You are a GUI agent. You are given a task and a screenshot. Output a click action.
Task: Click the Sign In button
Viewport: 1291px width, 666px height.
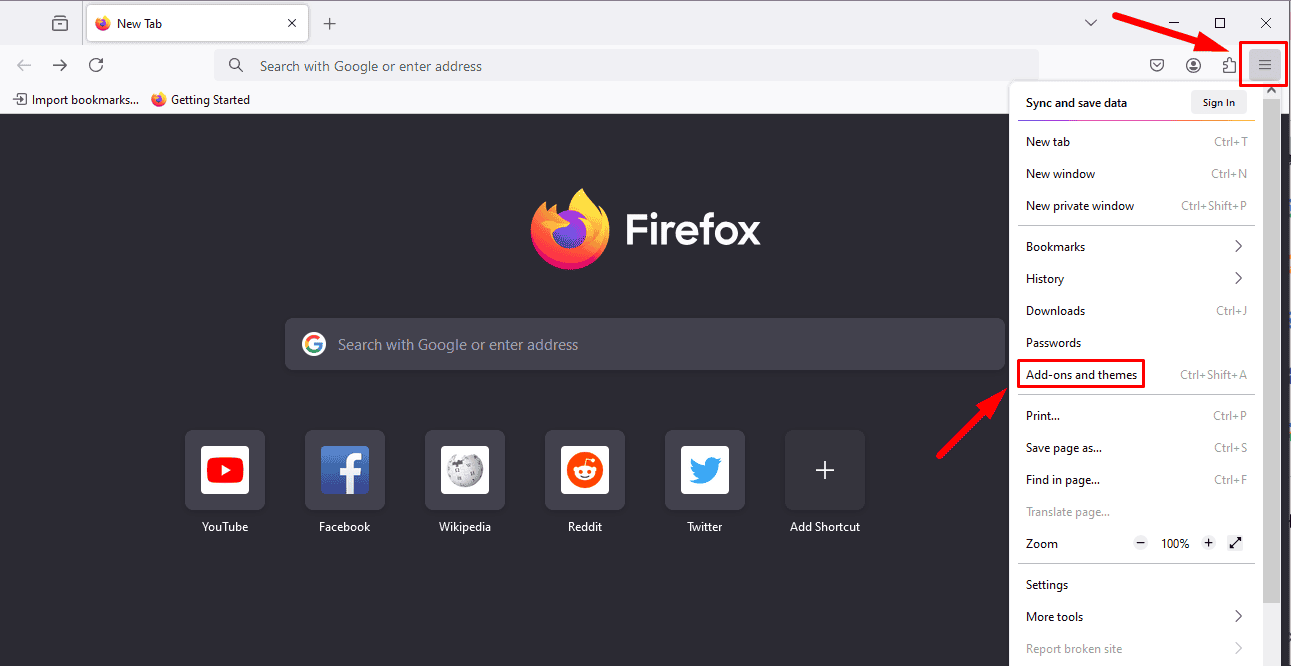pyautogui.click(x=1218, y=102)
